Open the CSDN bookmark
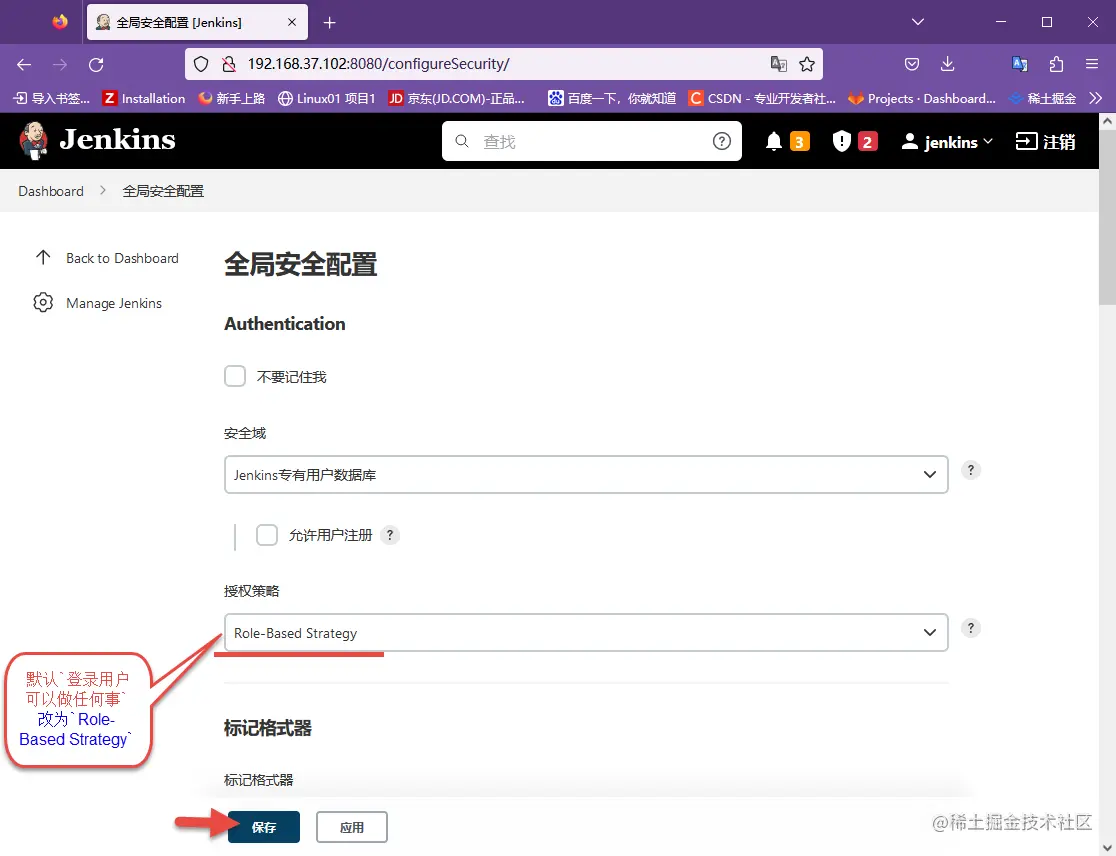Screen dimensions: 1116x856 point(762,98)
